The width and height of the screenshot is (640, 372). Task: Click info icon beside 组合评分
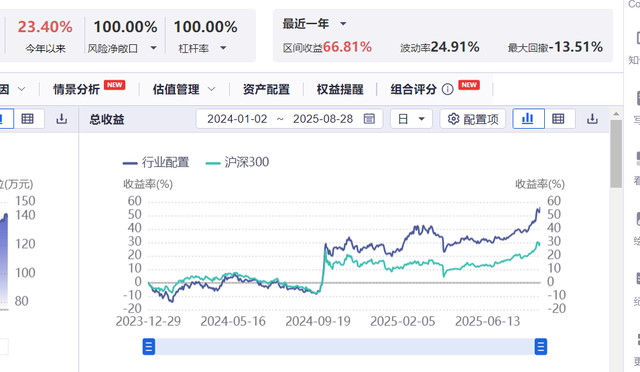(x=448, y=89)
